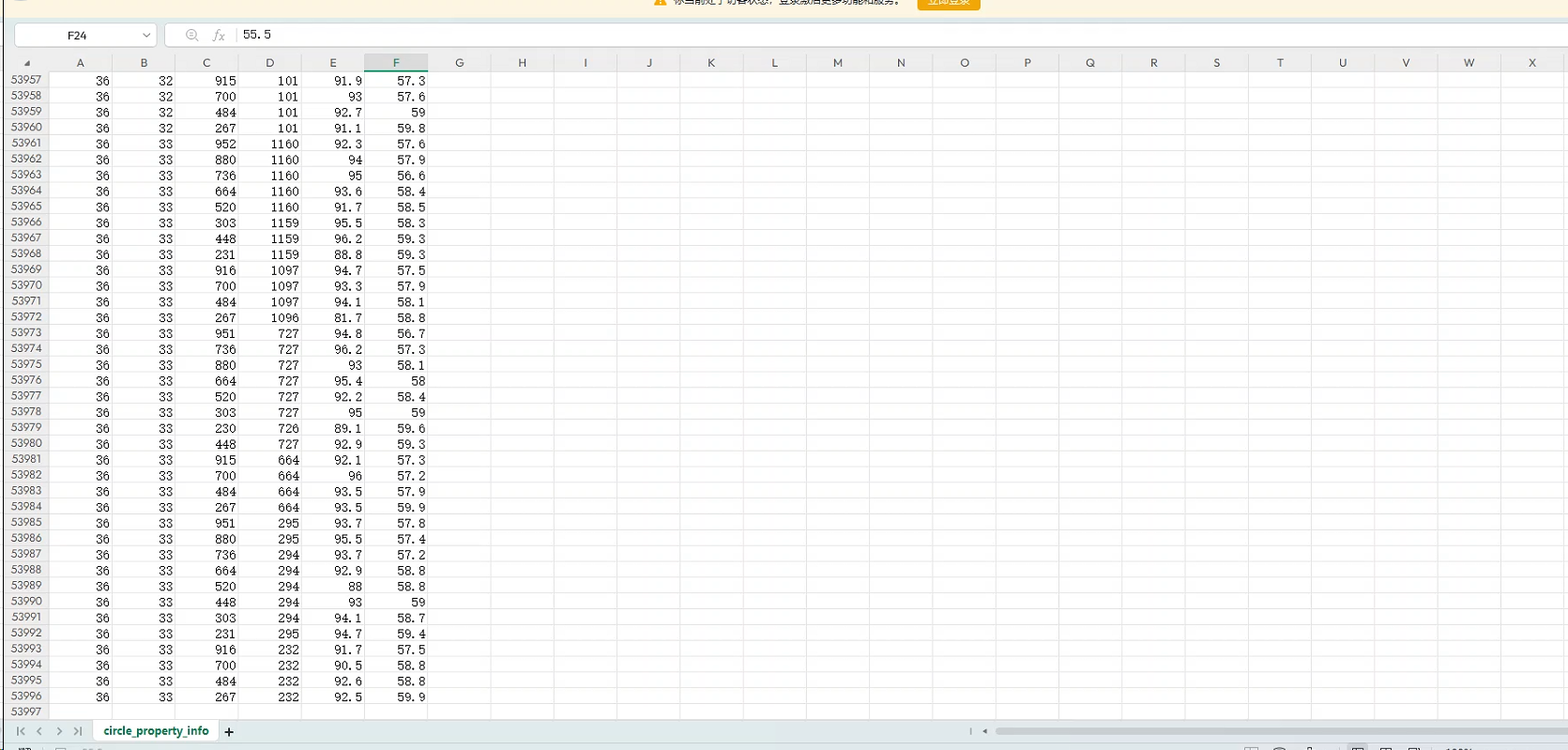The image size is (1568, 750).
Task: Click the select-all corner triangle
Action: [x=26, y=63]
